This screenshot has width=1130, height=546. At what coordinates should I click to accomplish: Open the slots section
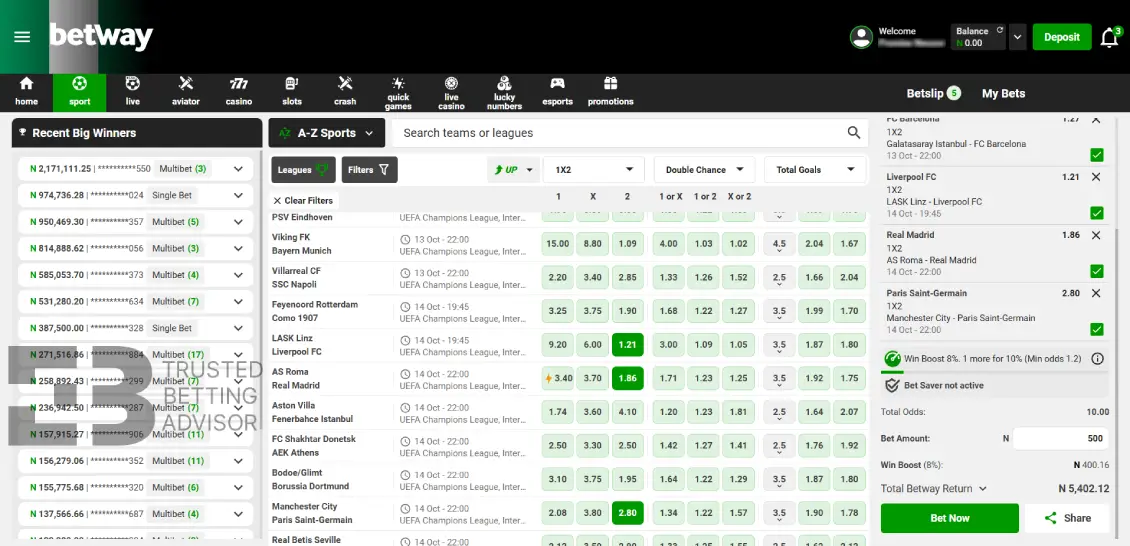point(292,92)
